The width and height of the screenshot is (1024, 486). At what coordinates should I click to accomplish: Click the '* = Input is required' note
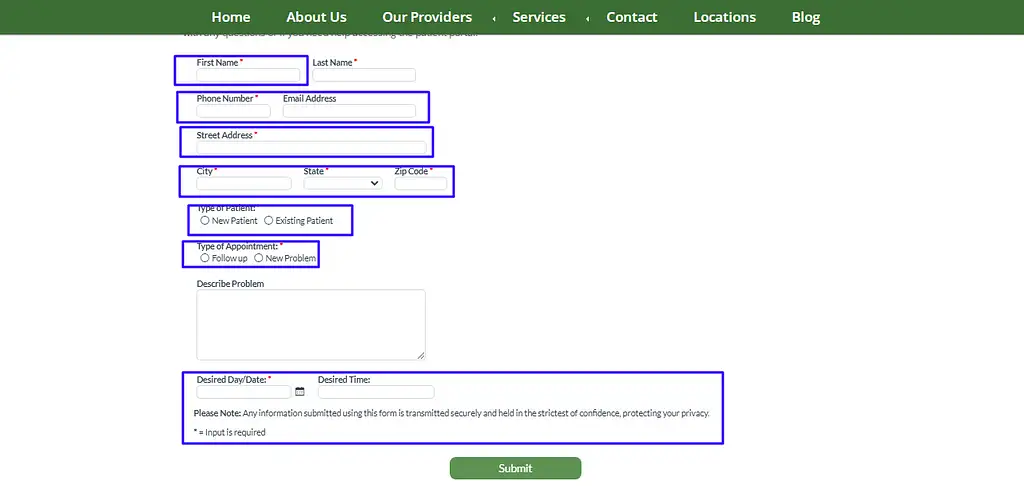pyautogui.click(x=229, y=432)
